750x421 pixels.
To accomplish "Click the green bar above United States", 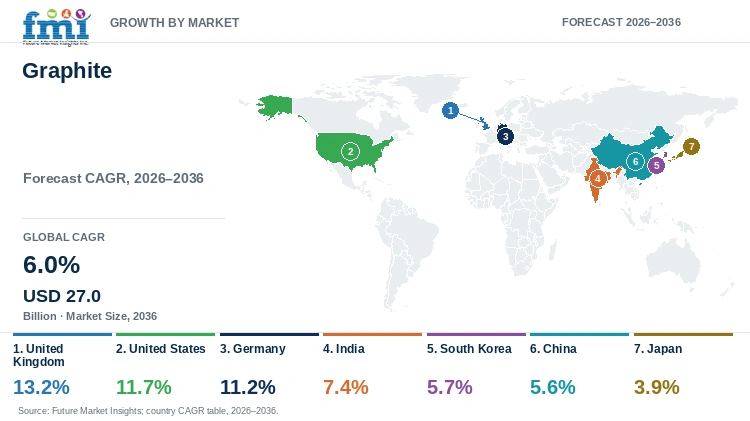I will [x=165, y=334].
